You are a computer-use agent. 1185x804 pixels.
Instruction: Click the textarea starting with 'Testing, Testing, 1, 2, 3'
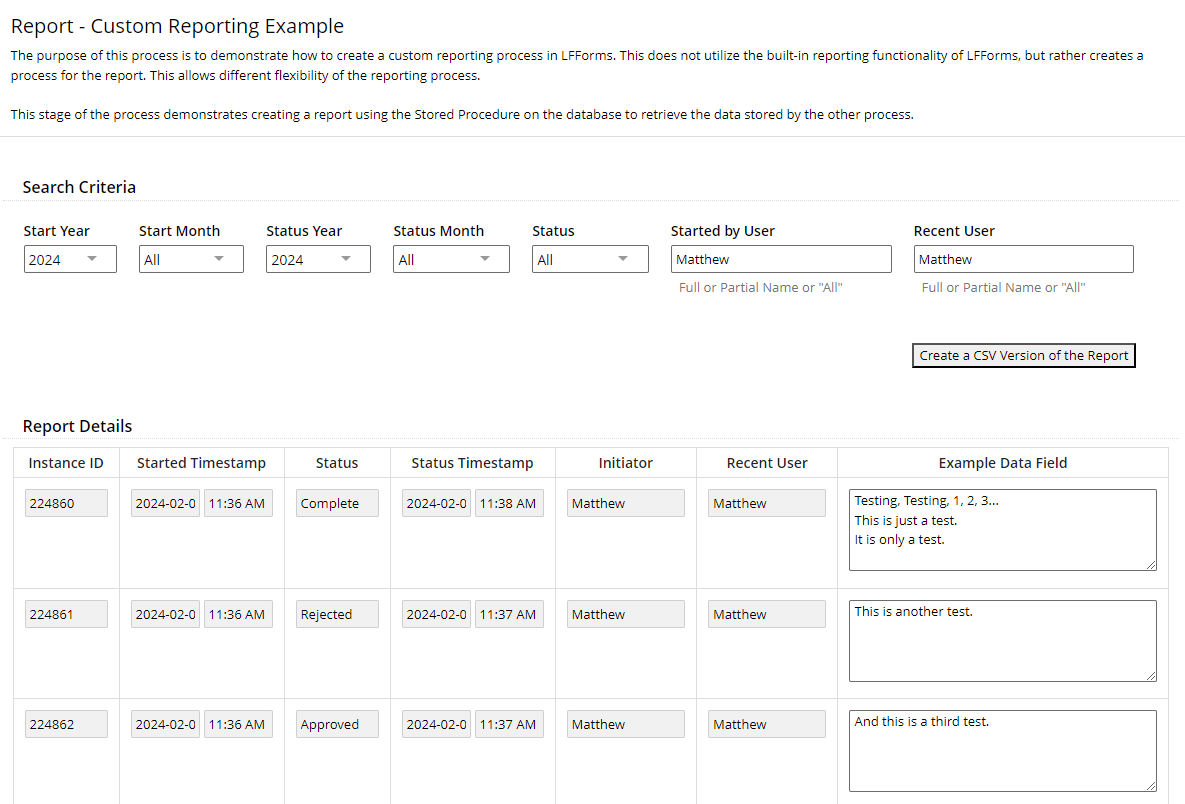pyautogui.click(x=1002, y=530)
